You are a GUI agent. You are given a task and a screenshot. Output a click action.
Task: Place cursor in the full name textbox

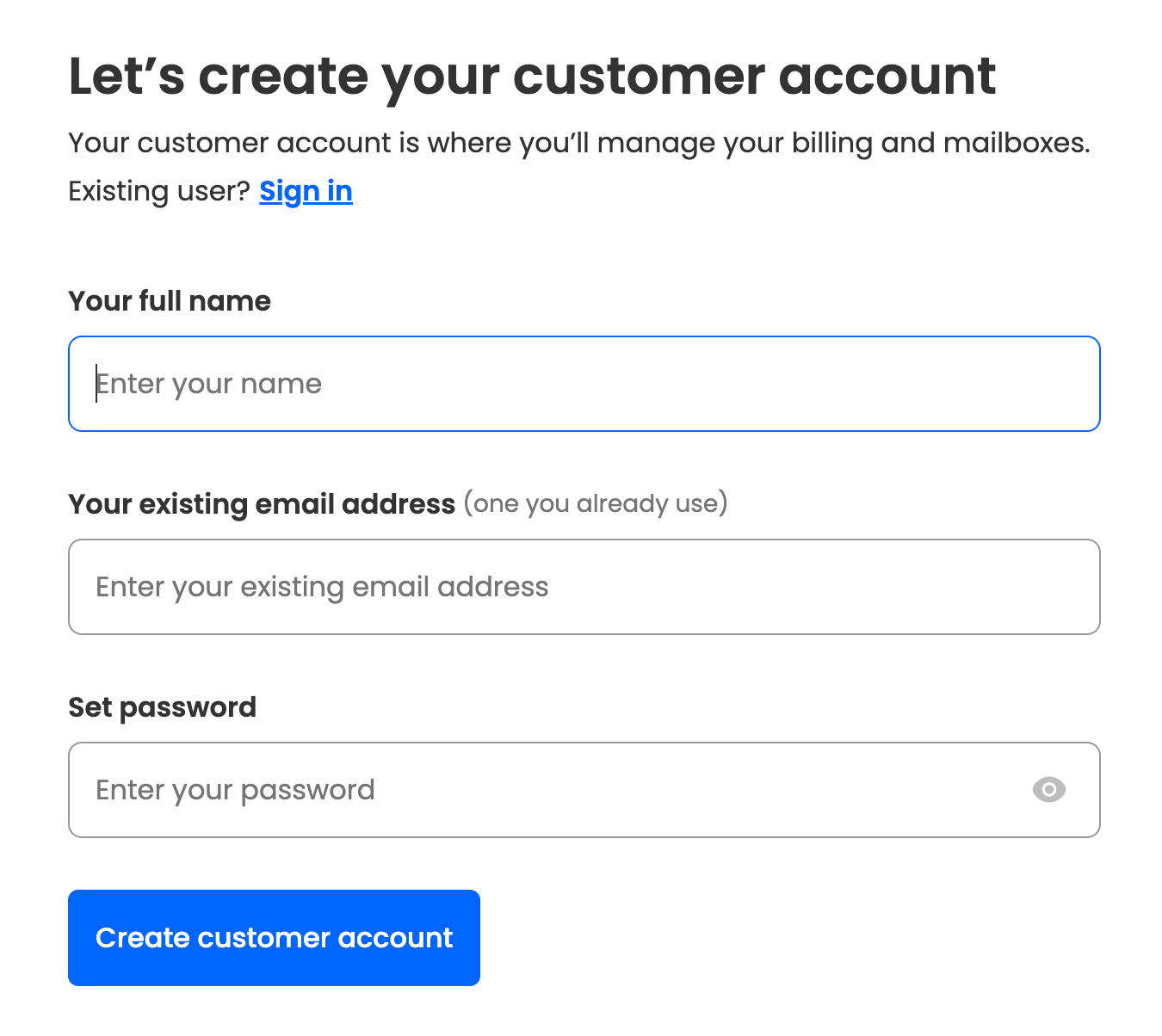click(584, 384)
